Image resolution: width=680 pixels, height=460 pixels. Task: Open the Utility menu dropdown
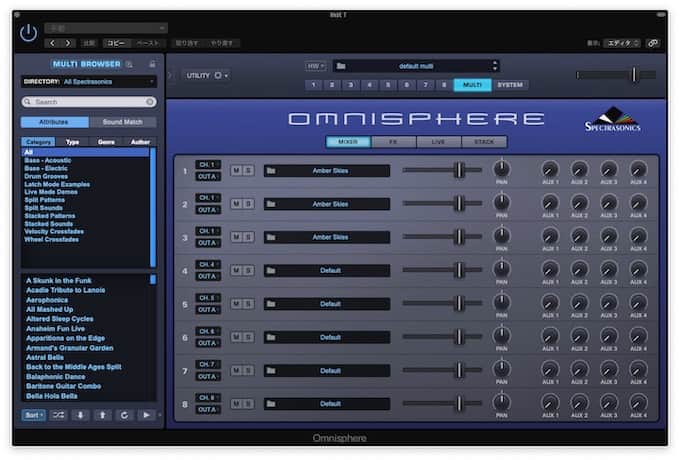click(x=207, y=75)
